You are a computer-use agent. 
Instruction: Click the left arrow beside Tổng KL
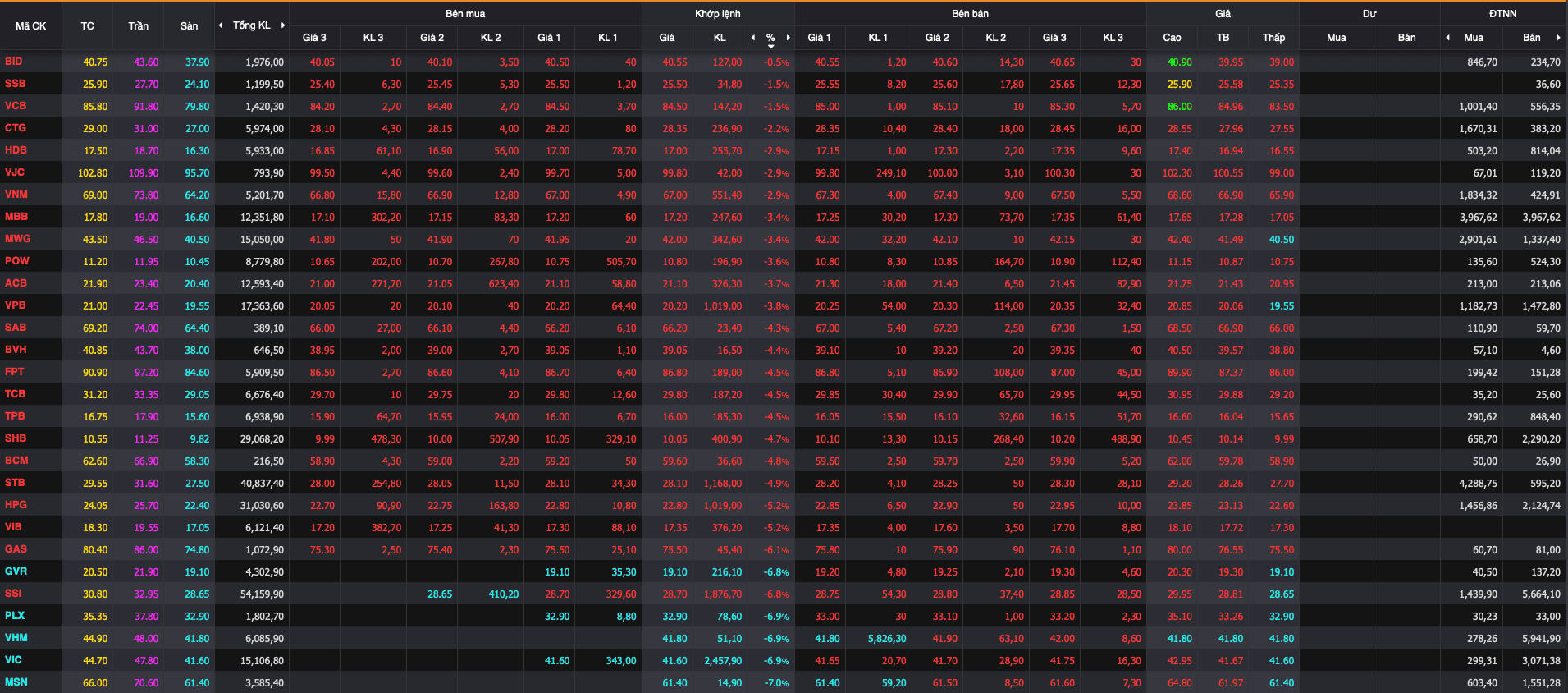point(221,25)
